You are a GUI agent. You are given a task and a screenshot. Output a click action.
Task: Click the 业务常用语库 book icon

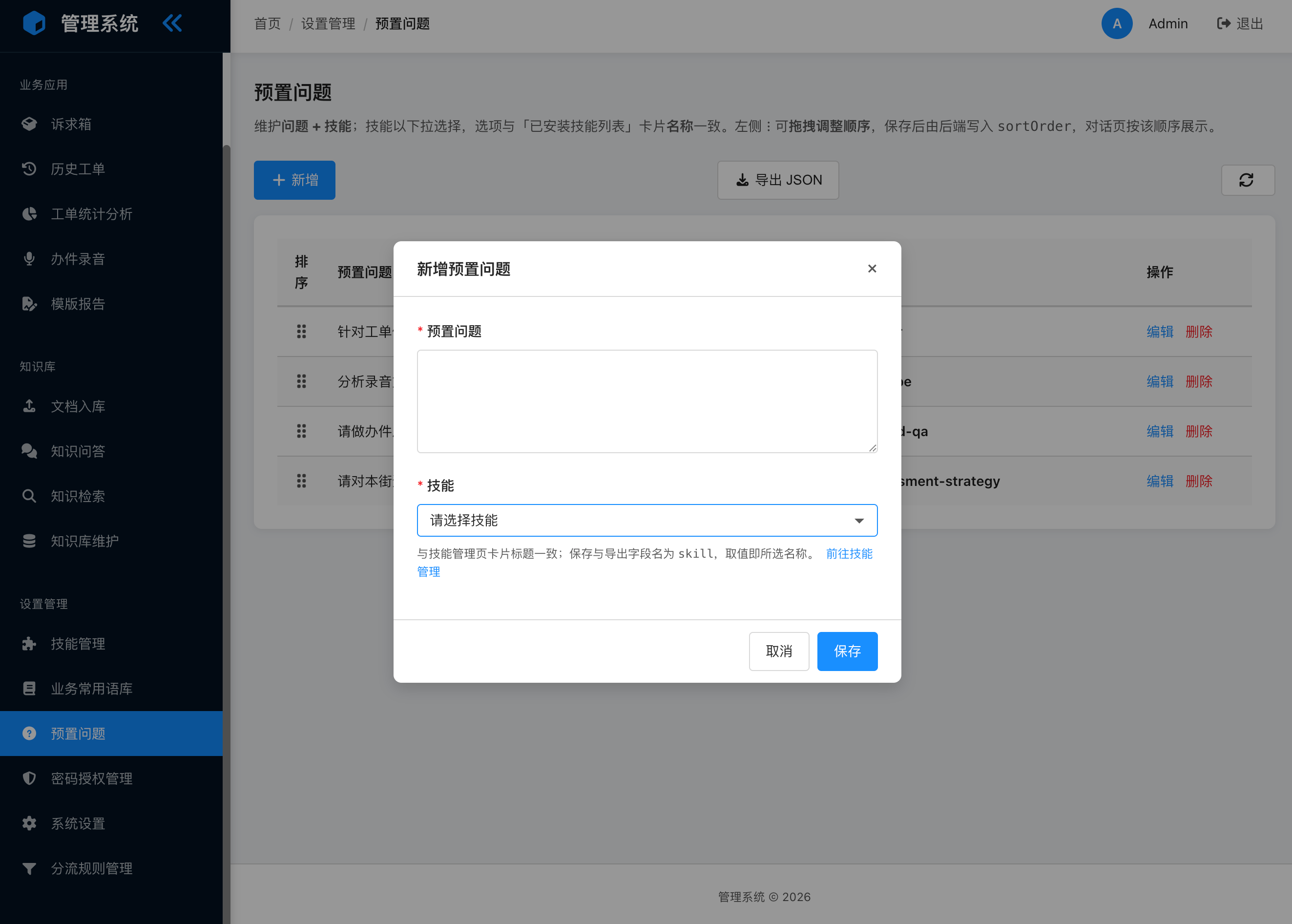[29, 689]
